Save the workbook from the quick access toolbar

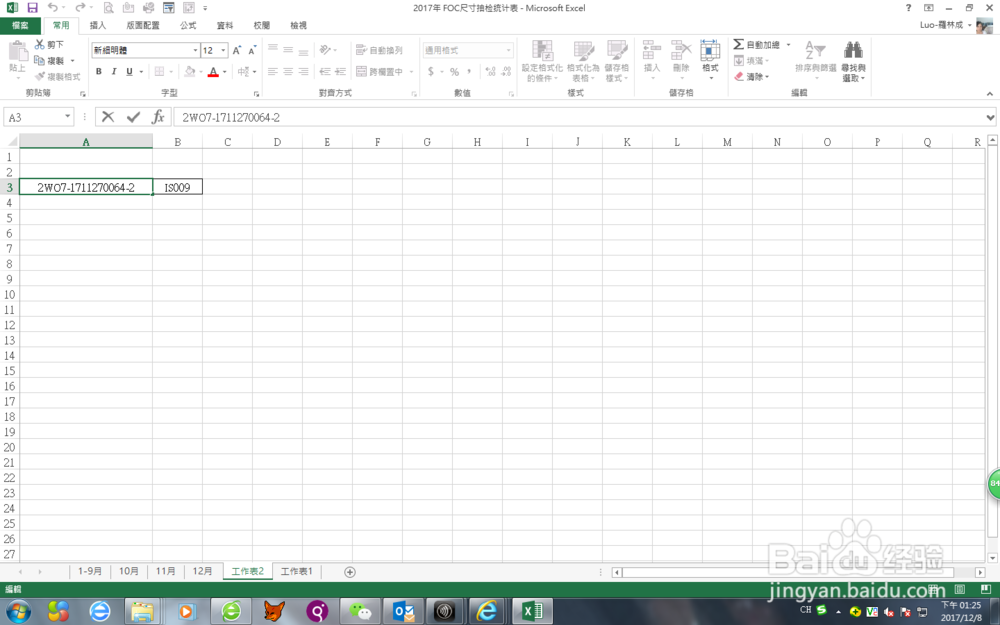pyautogui.click(x=32, y=8)
